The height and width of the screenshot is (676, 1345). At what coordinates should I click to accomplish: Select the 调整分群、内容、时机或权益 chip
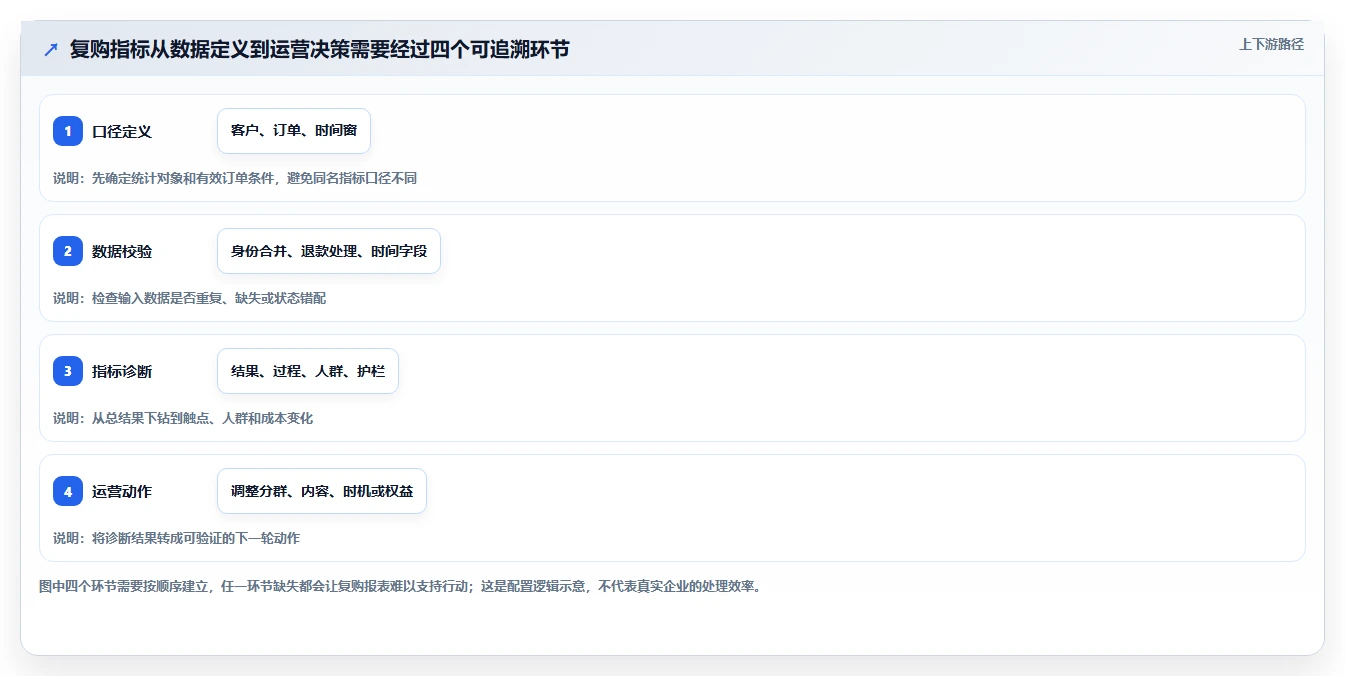pyautogui.click(x=322, y=491)
